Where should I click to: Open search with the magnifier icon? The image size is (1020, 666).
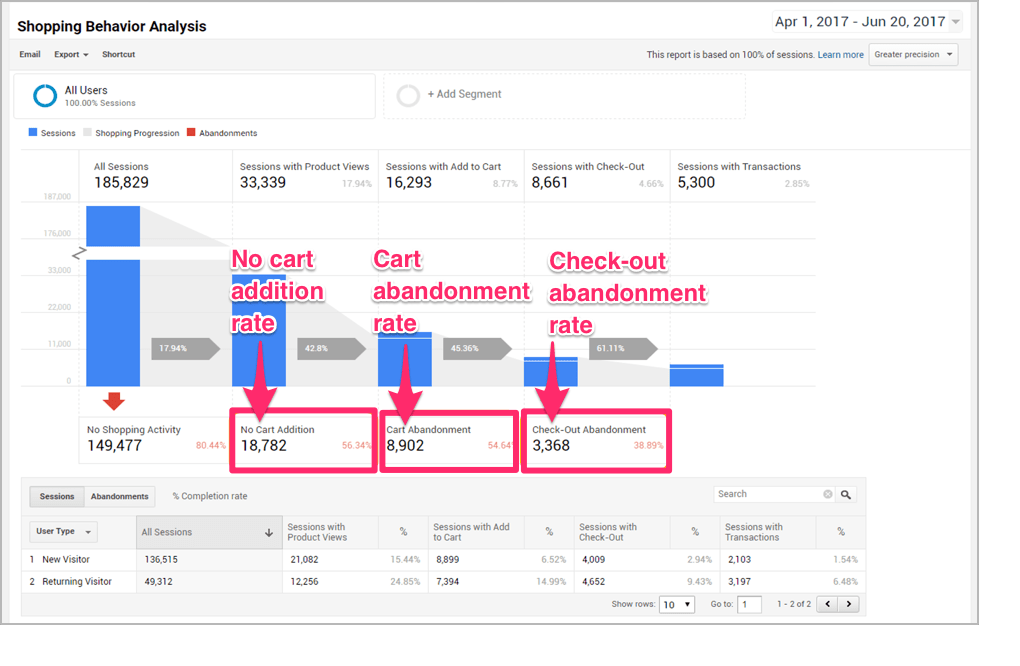coord(845,493)
